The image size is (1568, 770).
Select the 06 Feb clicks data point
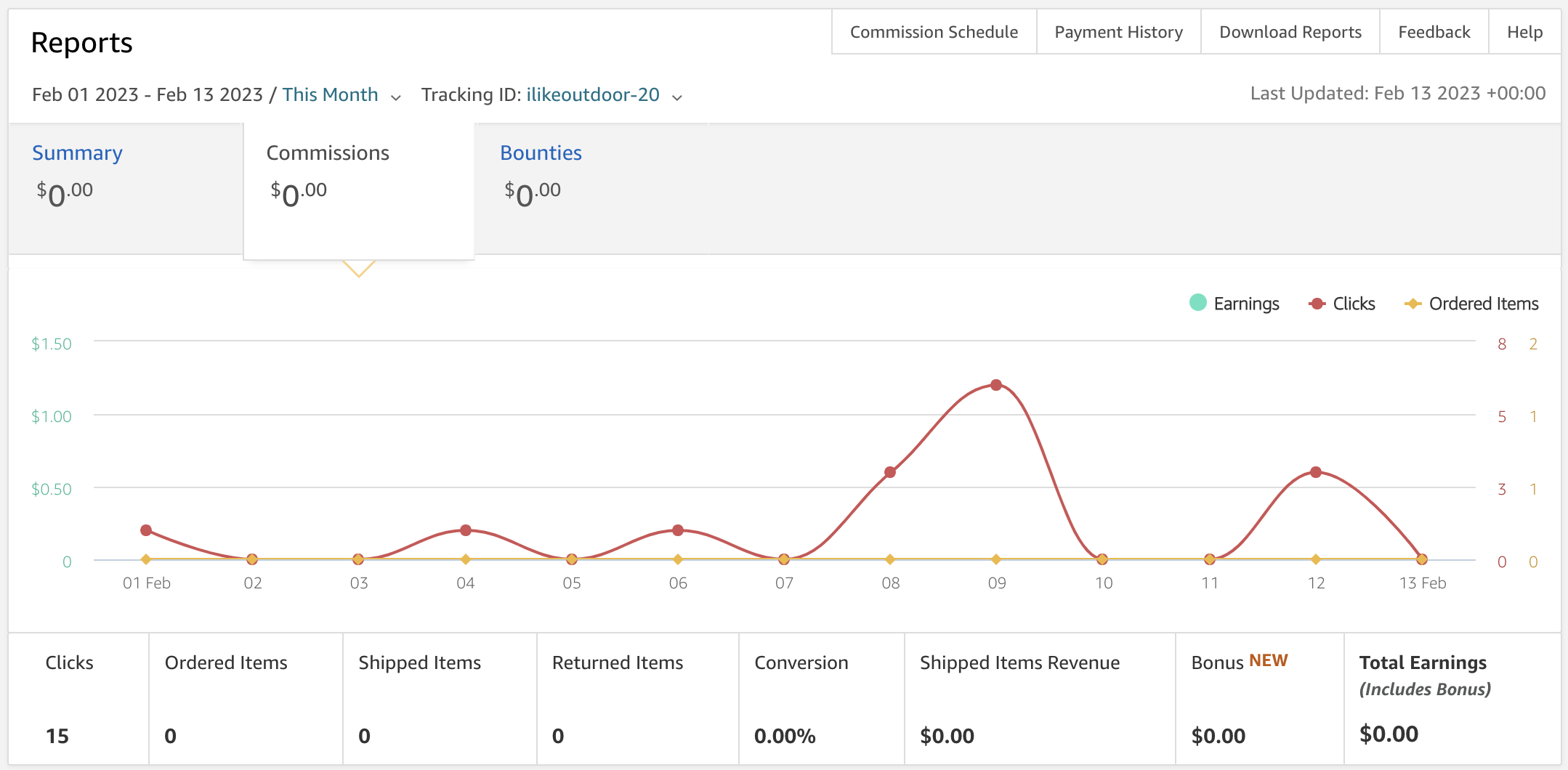point(678,530)
